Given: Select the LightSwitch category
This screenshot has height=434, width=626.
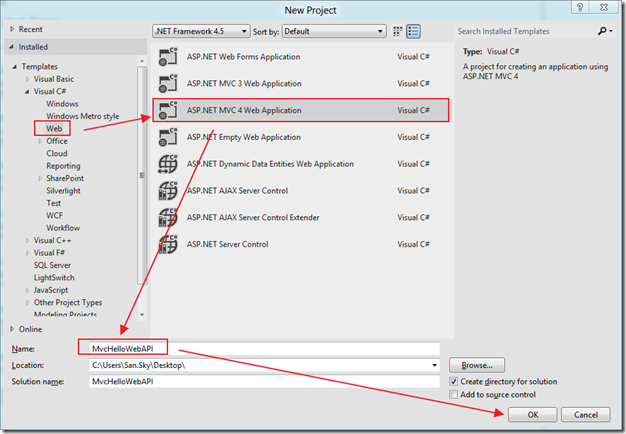Looking at the screenshot, I should 54,277.
